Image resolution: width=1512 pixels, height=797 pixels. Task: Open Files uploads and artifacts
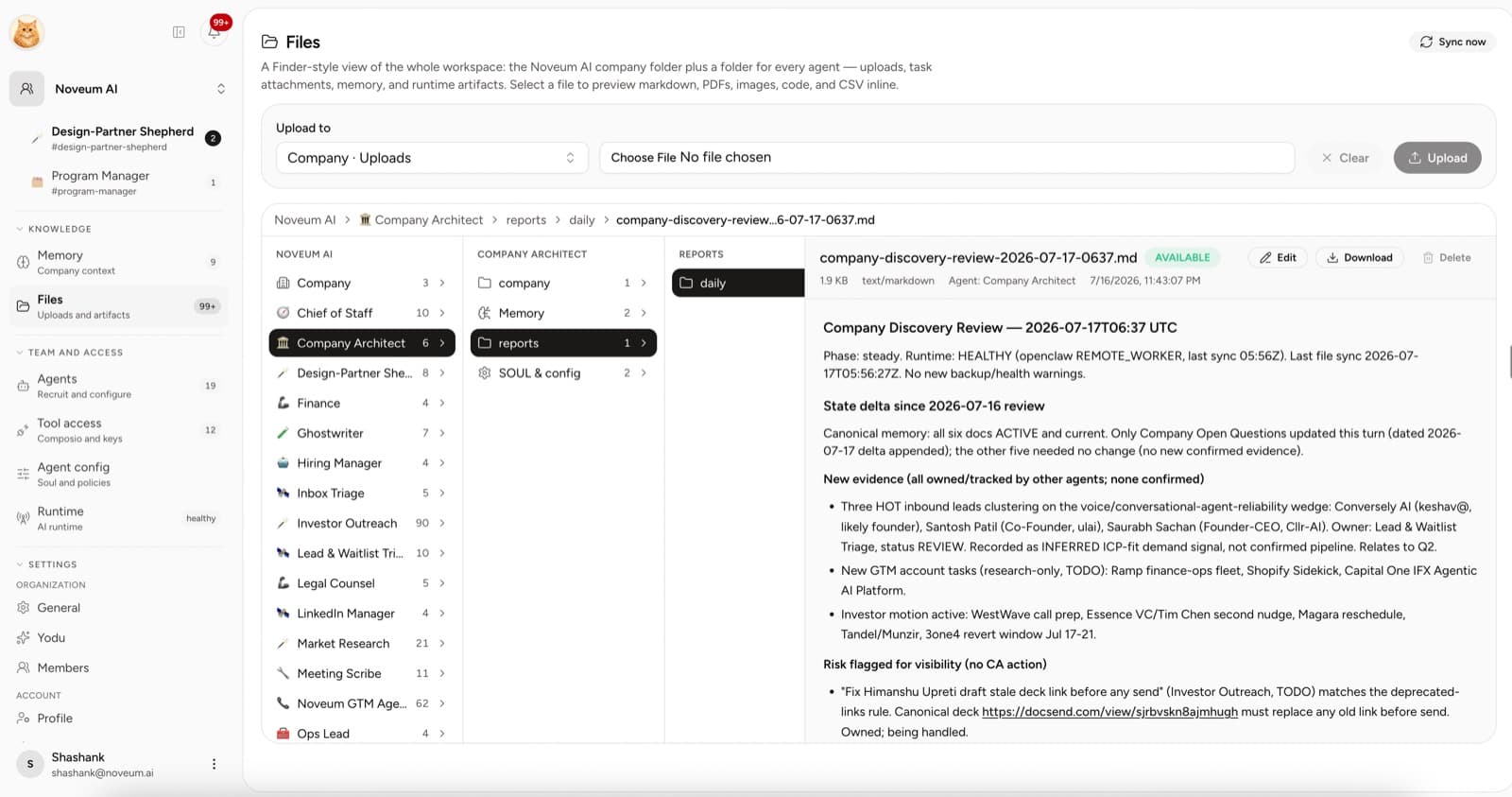[118, 306]
